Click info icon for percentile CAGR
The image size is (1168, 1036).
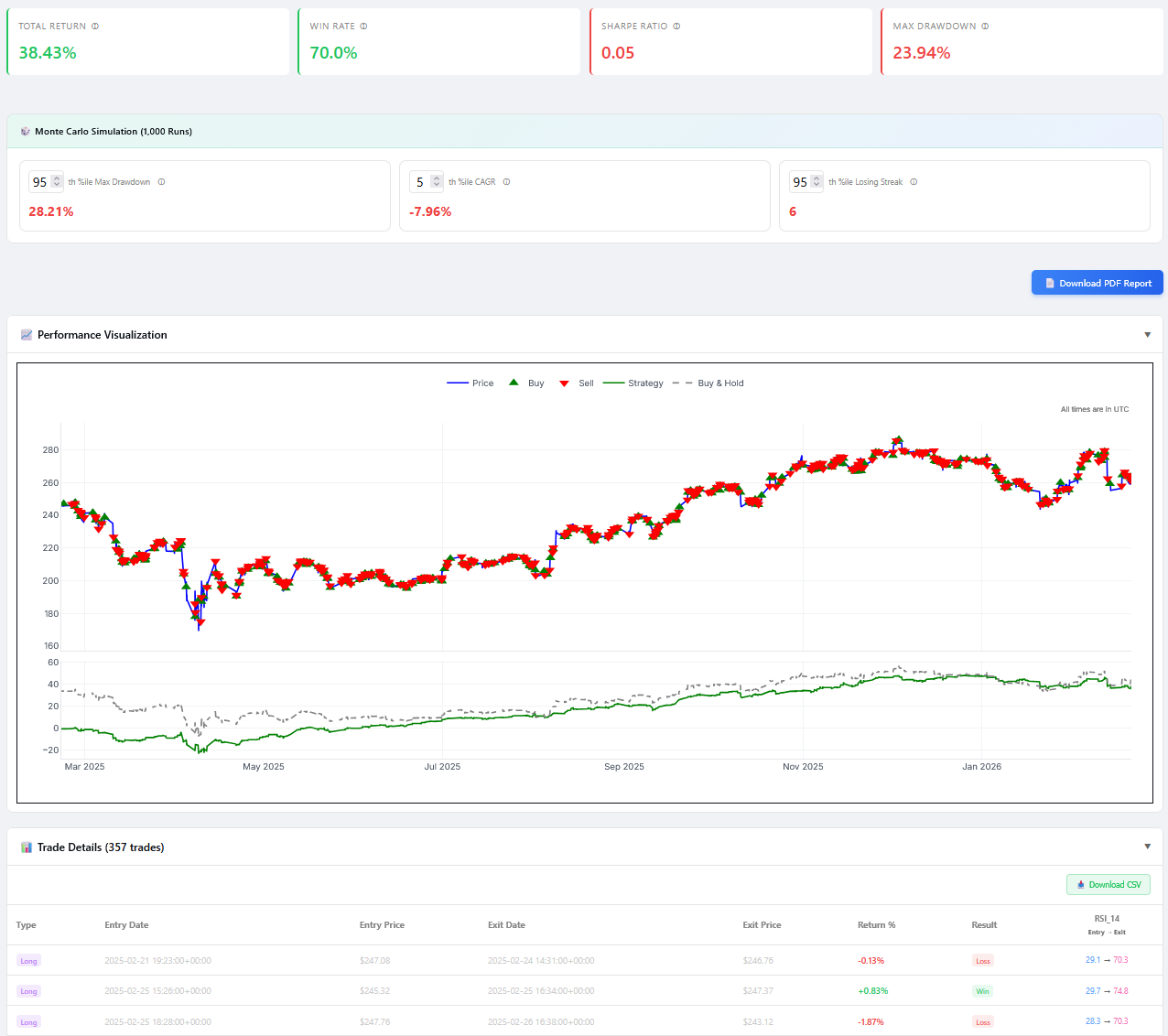click(506, 182)
